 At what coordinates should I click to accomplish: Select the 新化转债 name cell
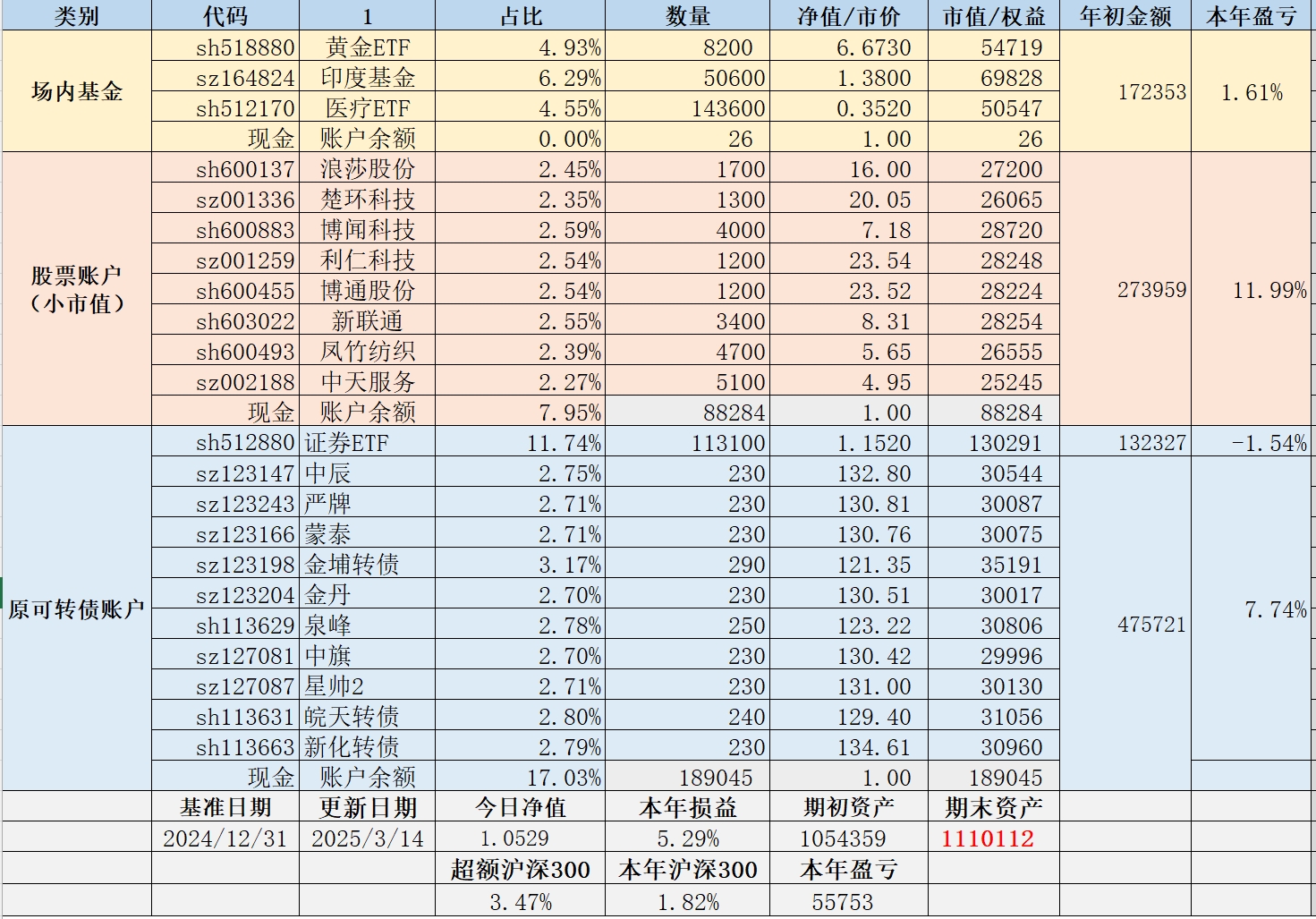(368, 747)
